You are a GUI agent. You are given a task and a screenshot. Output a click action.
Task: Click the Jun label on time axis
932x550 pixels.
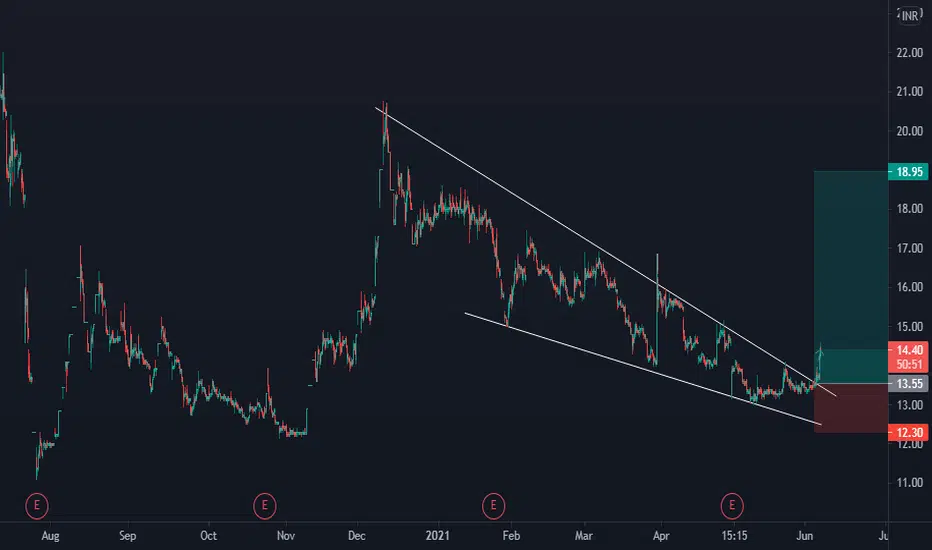pos(804,536)
